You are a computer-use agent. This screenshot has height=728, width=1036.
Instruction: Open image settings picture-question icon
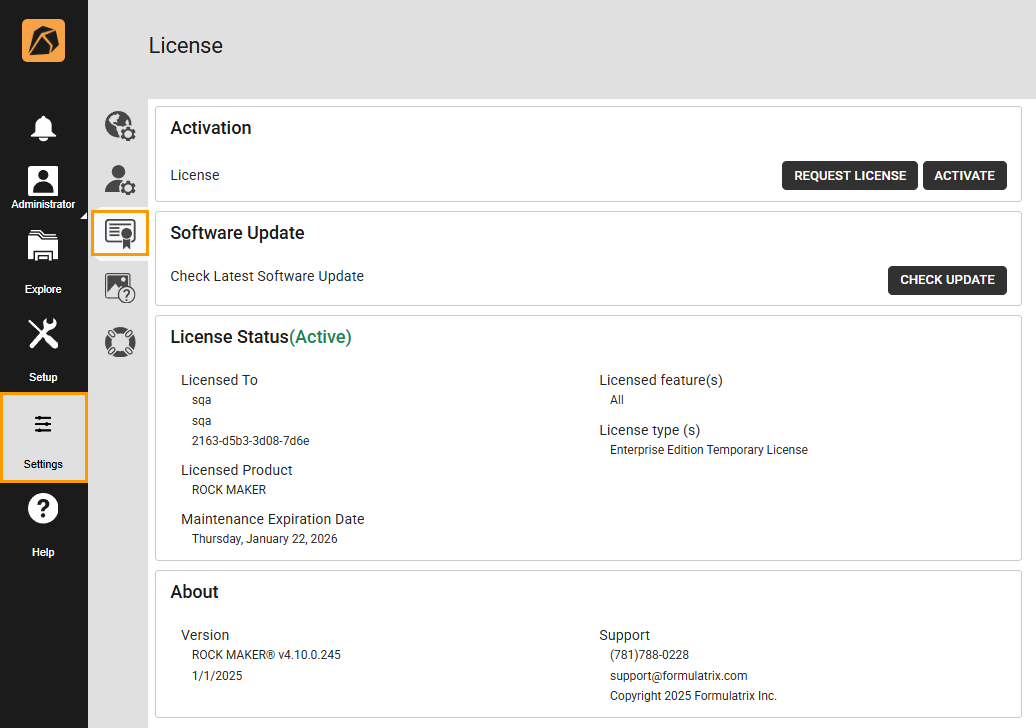[120, 289]
